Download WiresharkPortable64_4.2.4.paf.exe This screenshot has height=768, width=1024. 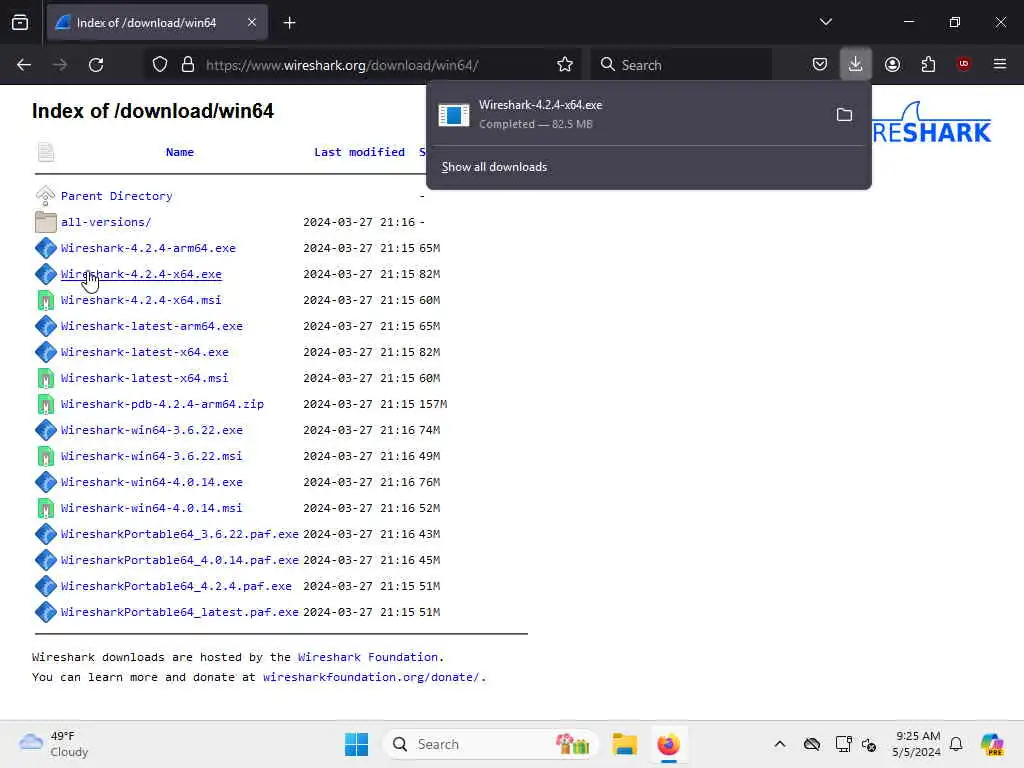coord(176,586)
